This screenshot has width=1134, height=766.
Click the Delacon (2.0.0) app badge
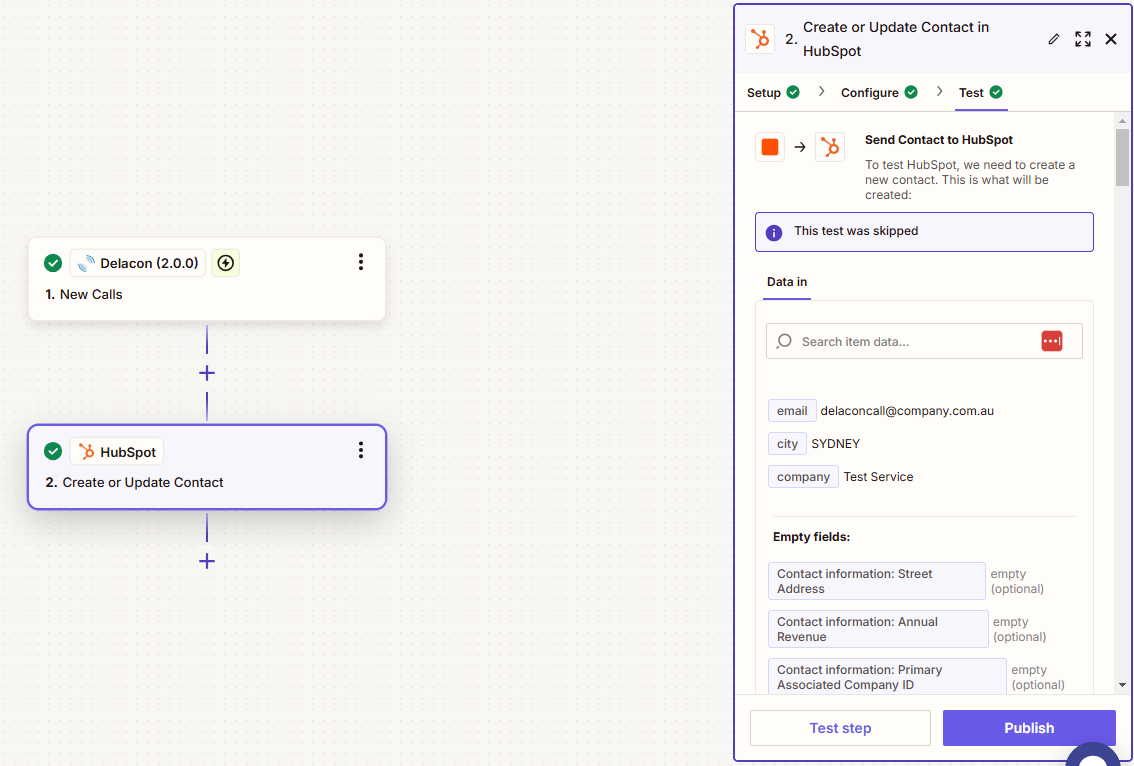pos(138,263)
